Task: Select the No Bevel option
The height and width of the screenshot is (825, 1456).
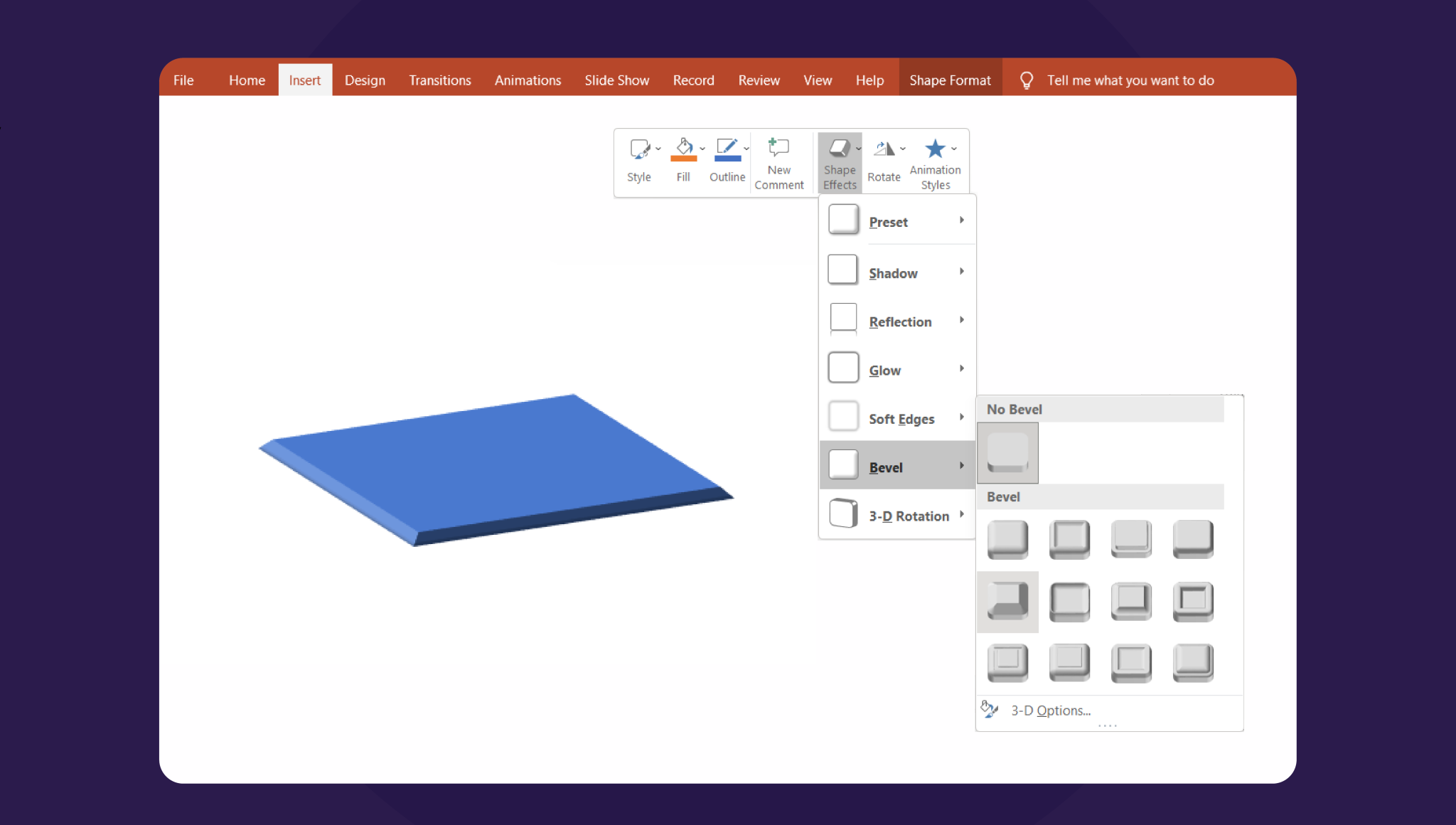Action: (1007, 453)
